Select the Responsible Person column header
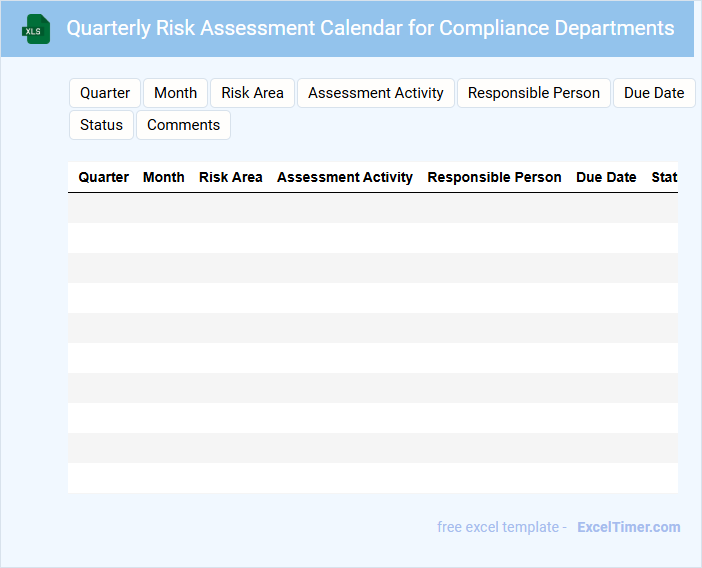The image size is (702, 568). coord(494,177)
